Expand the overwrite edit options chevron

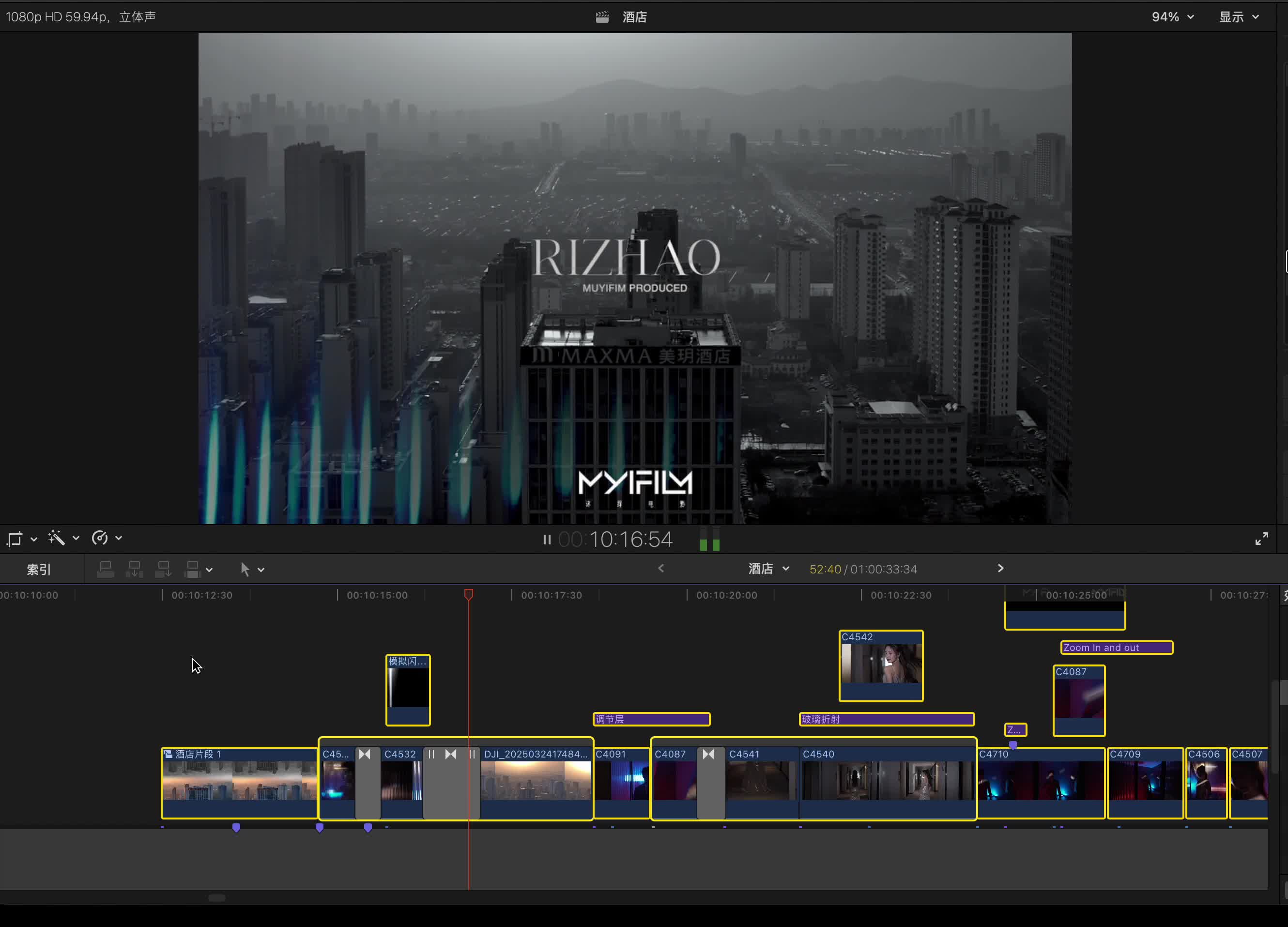point(209,570)
